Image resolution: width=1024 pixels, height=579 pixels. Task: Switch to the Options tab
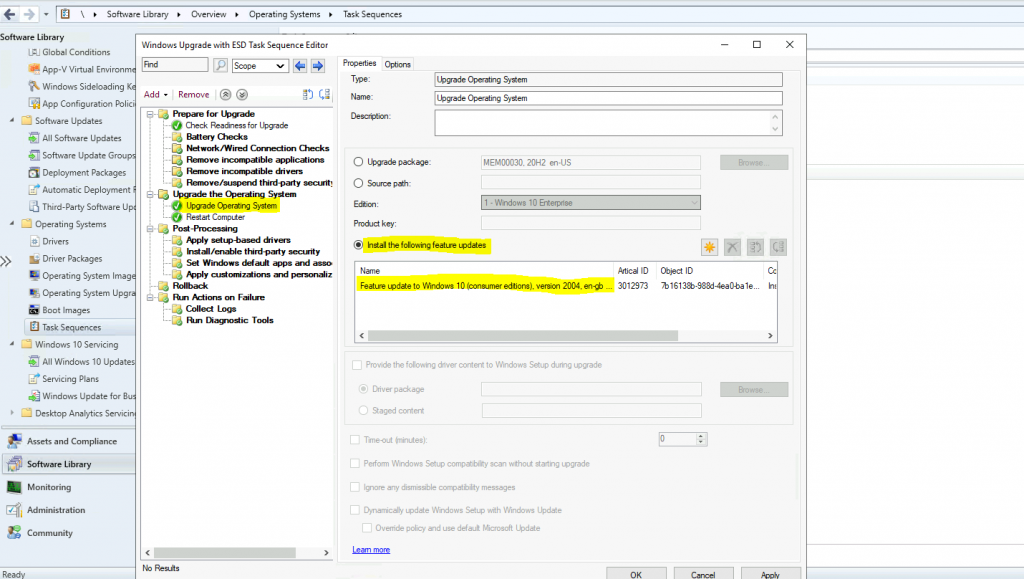coord(397,64)
